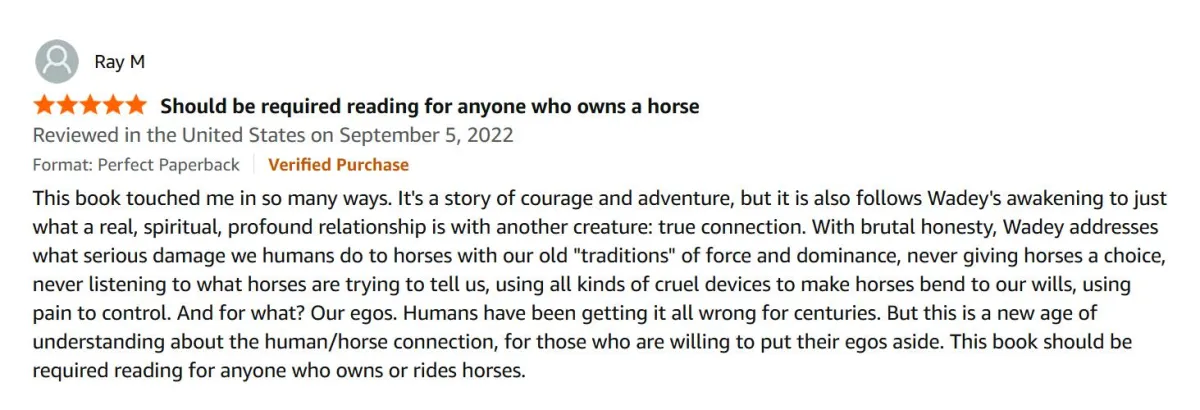Click the orange Verified Purchase label
The image size is (1200, 410).
point(338,164)
